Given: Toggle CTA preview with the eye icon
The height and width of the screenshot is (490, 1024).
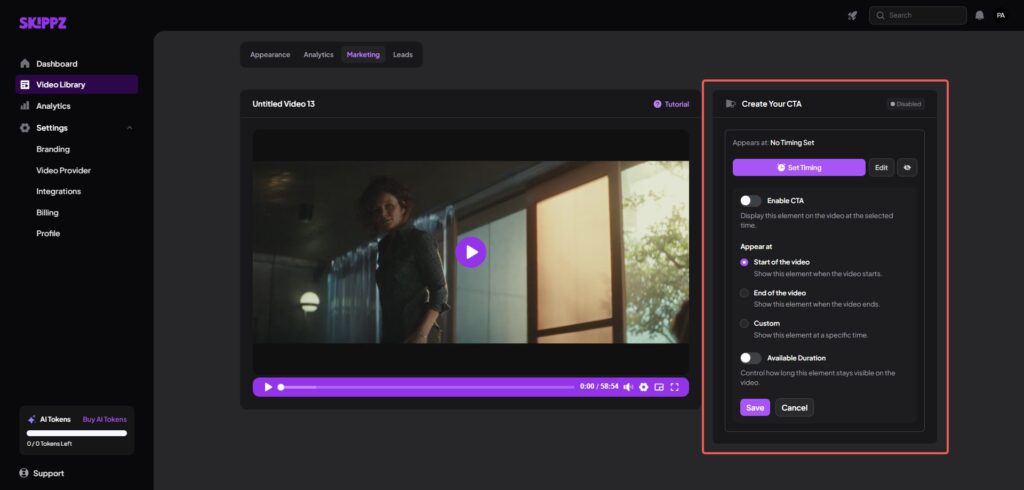Looking at the screenshot, I should point(907,168).
